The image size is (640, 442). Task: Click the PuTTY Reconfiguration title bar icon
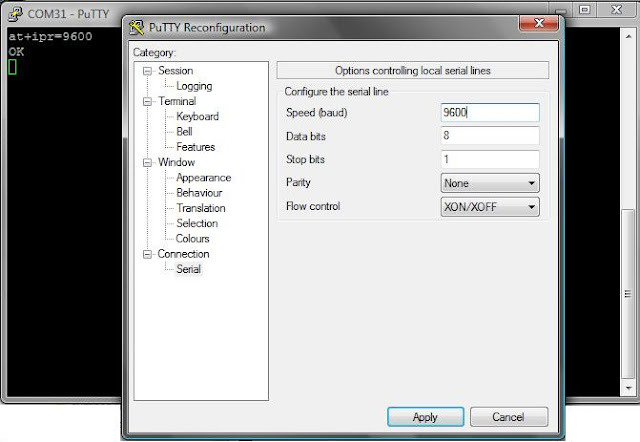click(x=136, y=27)
